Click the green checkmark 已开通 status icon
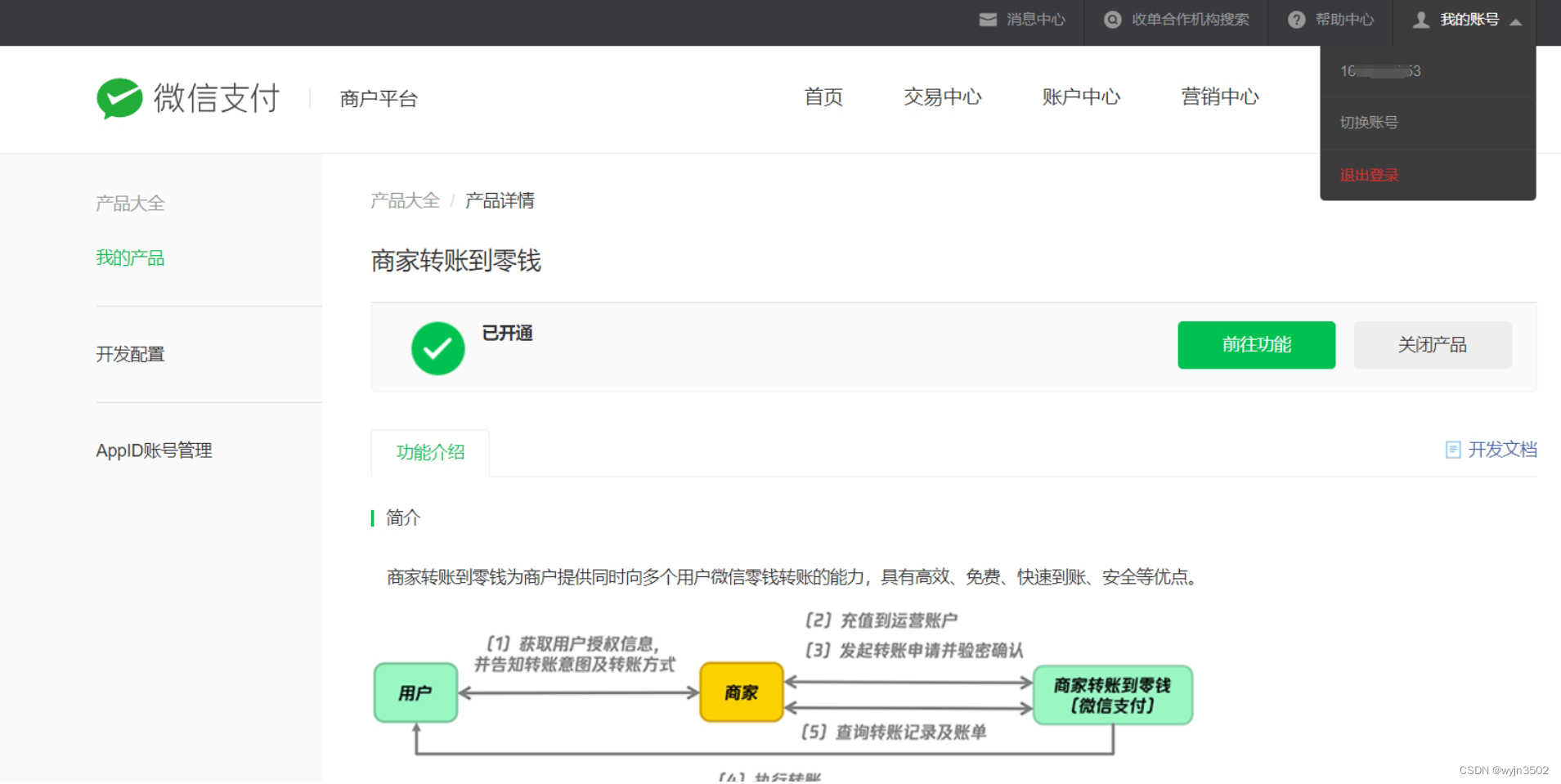The width and height of the screenshot is (1561, 784). (437, 348)
